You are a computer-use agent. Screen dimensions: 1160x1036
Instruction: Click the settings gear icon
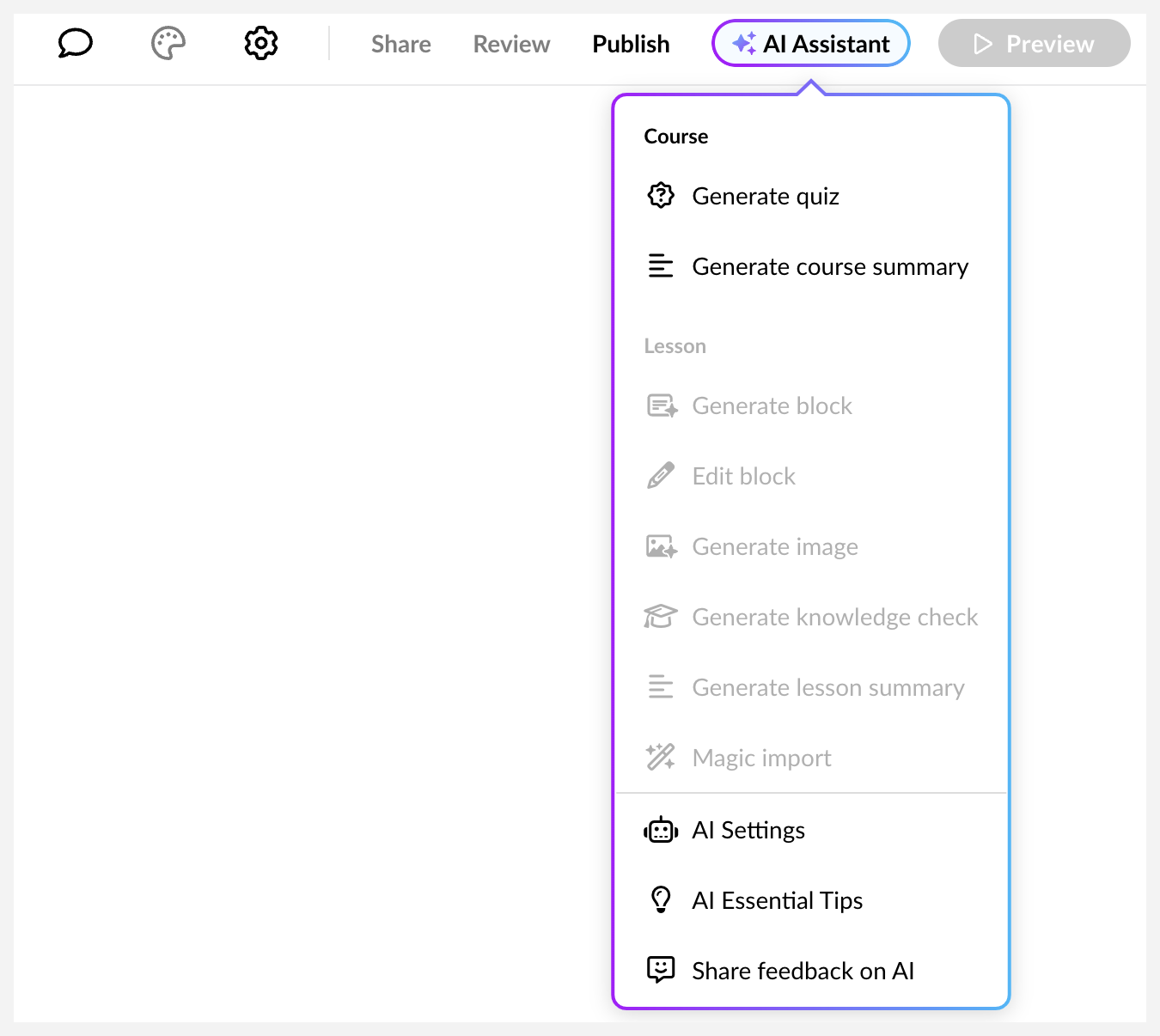point(259,43)
